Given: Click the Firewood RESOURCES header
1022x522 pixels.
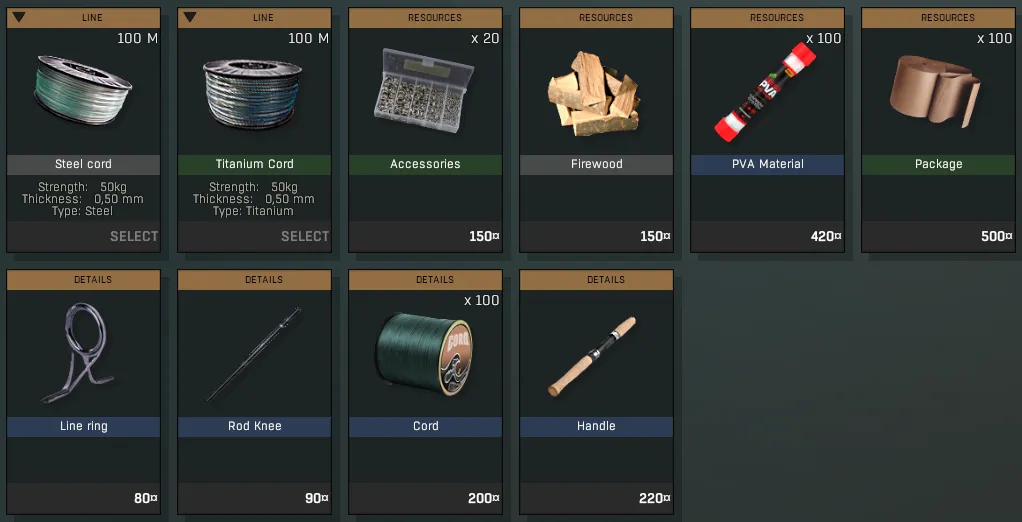Looking at the screenshot, I should pos(596,18).
